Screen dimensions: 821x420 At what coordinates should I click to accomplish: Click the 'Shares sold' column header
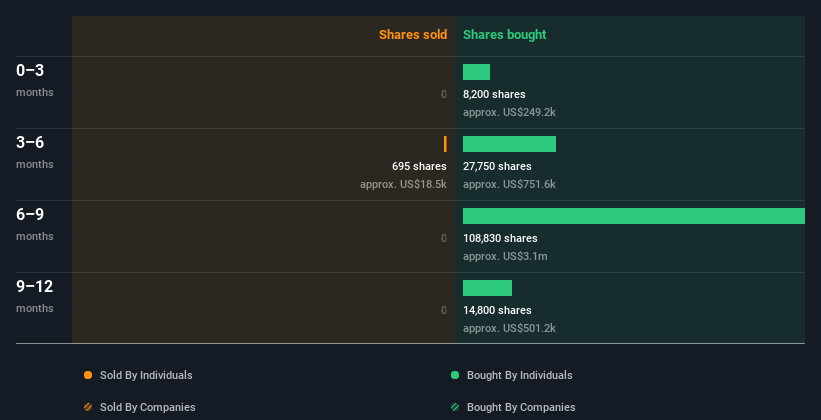pos(413,35)
